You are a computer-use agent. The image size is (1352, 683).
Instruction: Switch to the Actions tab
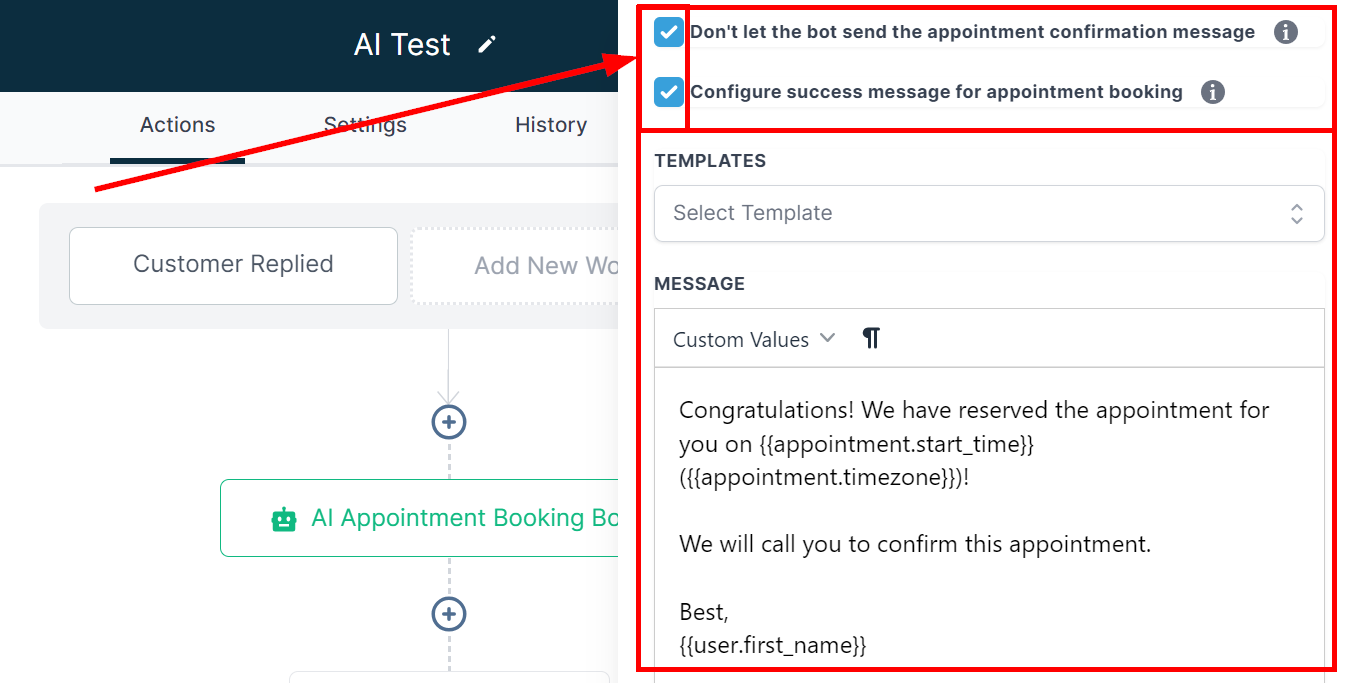coord(177,125)
